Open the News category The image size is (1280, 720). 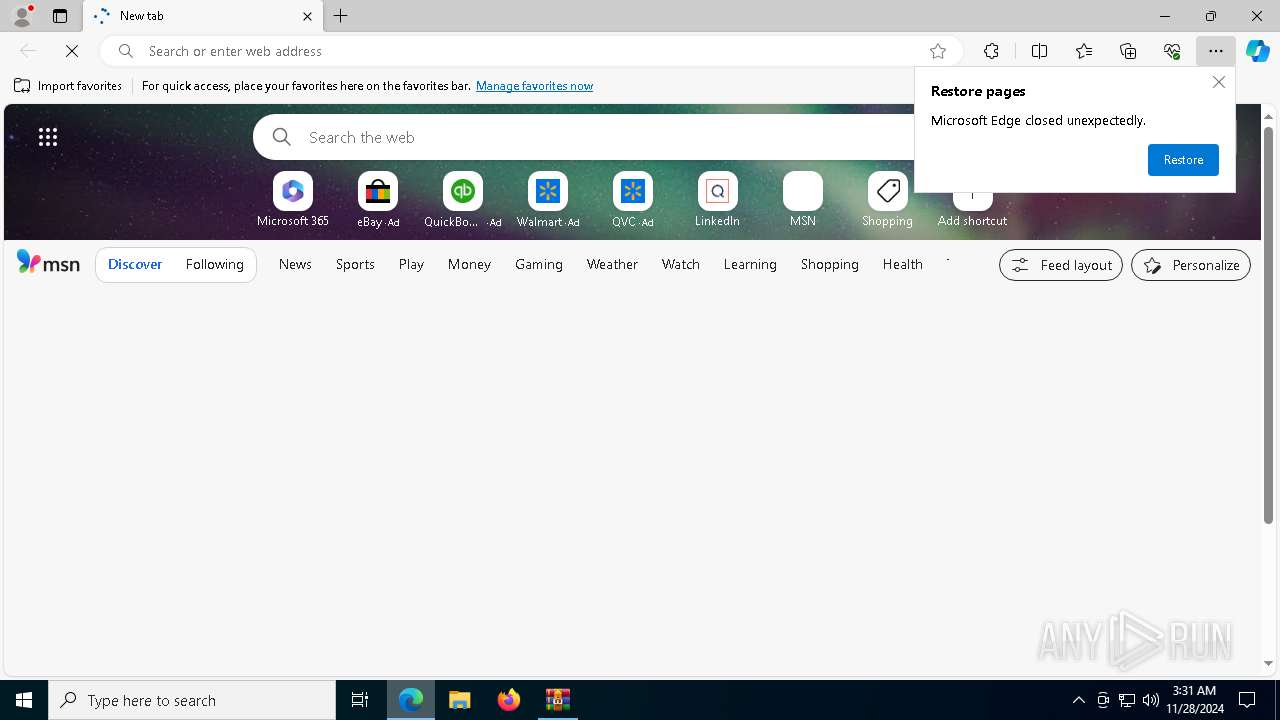click(x=295, y=264)
